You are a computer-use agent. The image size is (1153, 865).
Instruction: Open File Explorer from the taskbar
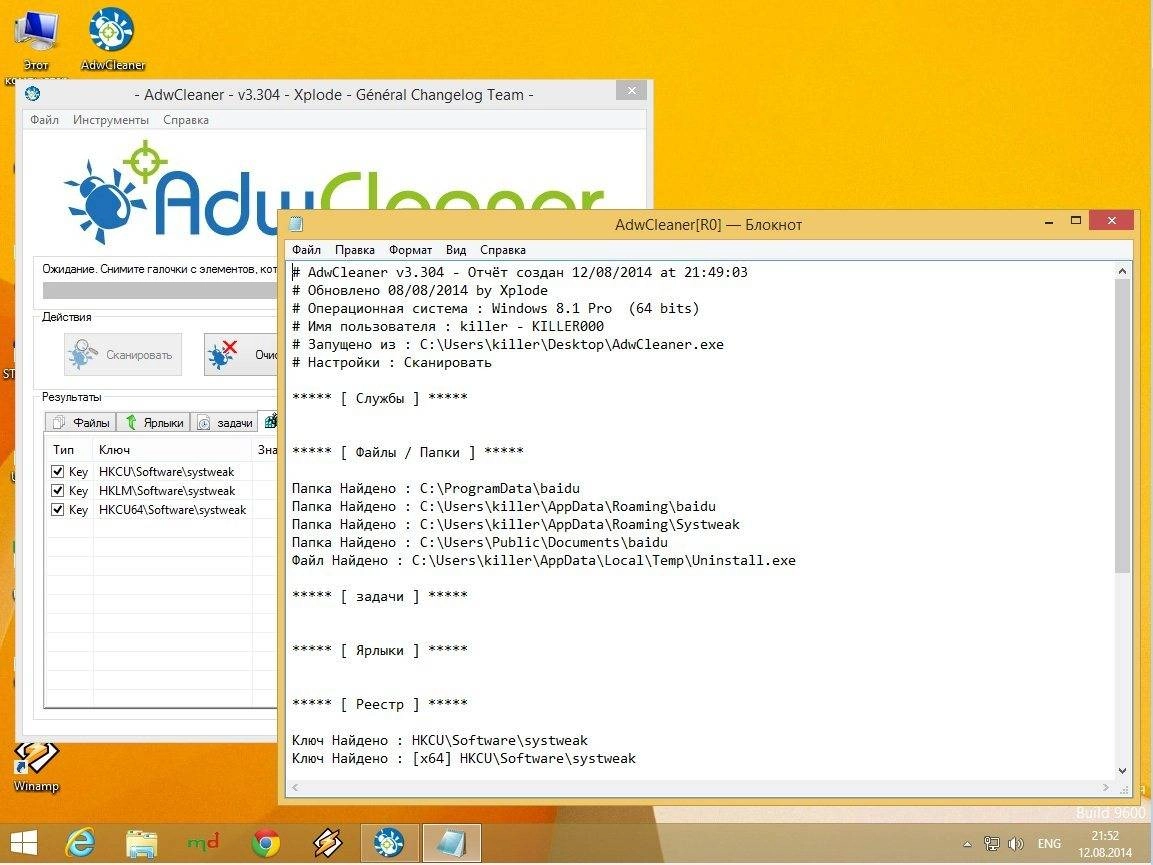[x=141, y=844]
